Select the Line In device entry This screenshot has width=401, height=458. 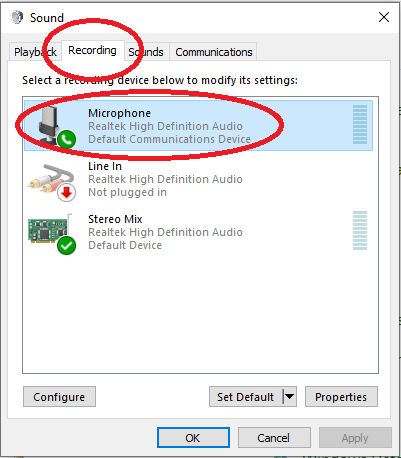[x=198, y=179]
